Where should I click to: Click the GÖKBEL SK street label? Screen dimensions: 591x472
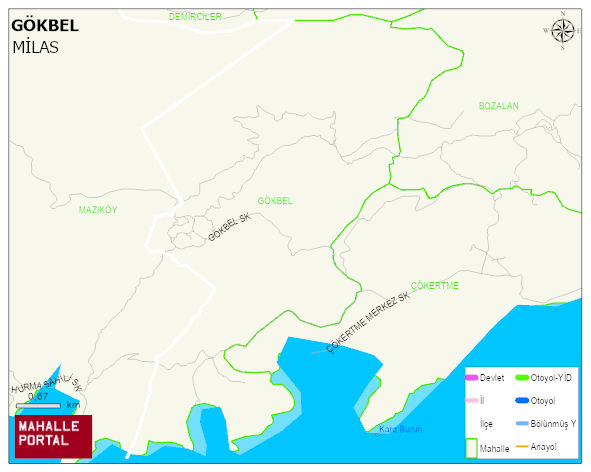(x=229, y=227)
